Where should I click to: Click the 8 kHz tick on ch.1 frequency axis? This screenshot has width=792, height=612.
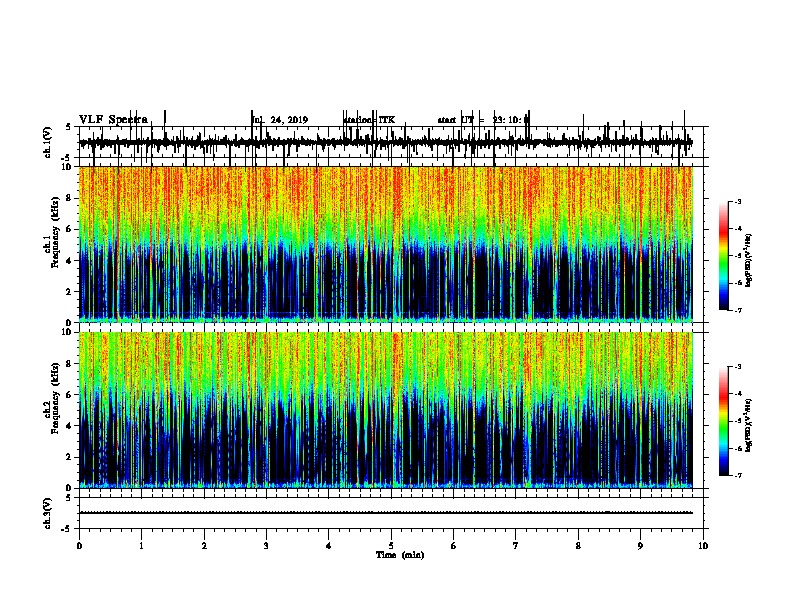click(x=69, y=198)
